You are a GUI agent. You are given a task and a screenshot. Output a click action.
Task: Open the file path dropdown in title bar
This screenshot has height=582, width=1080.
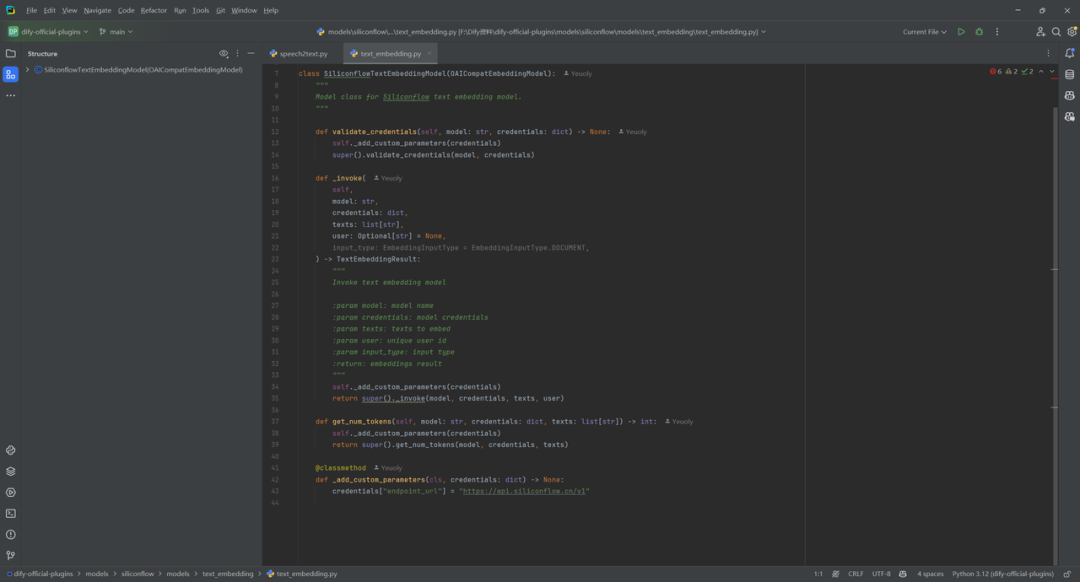click(x=541, y=32)
